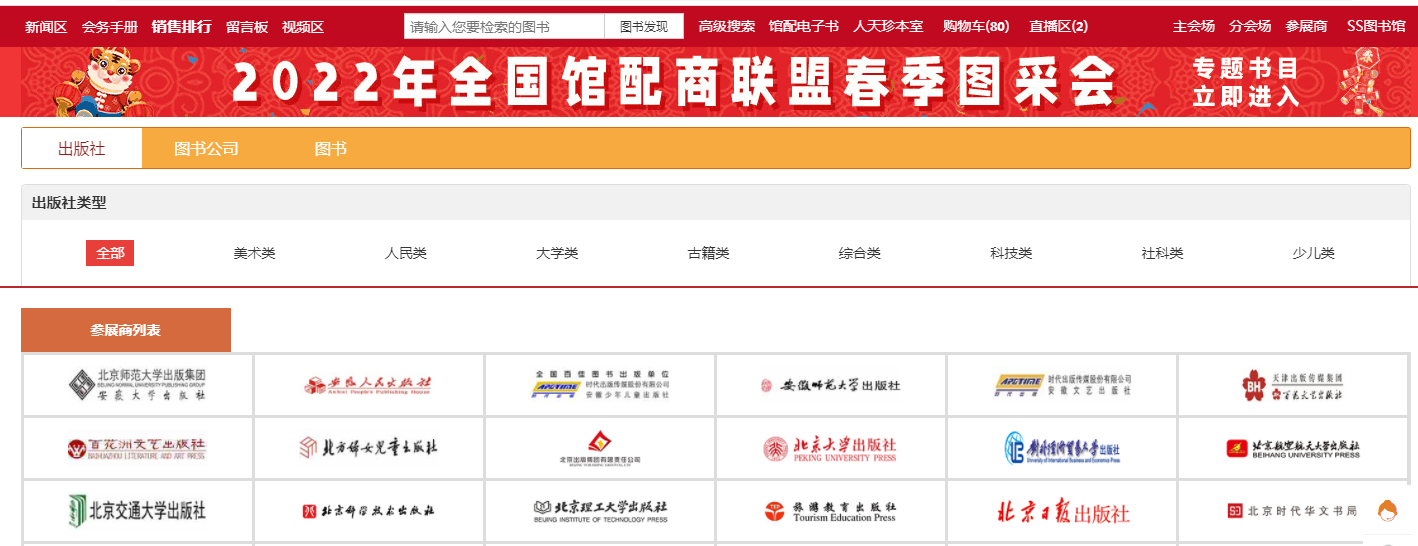Select 北京日报出版社 publisher logo

pos(1062,512)
